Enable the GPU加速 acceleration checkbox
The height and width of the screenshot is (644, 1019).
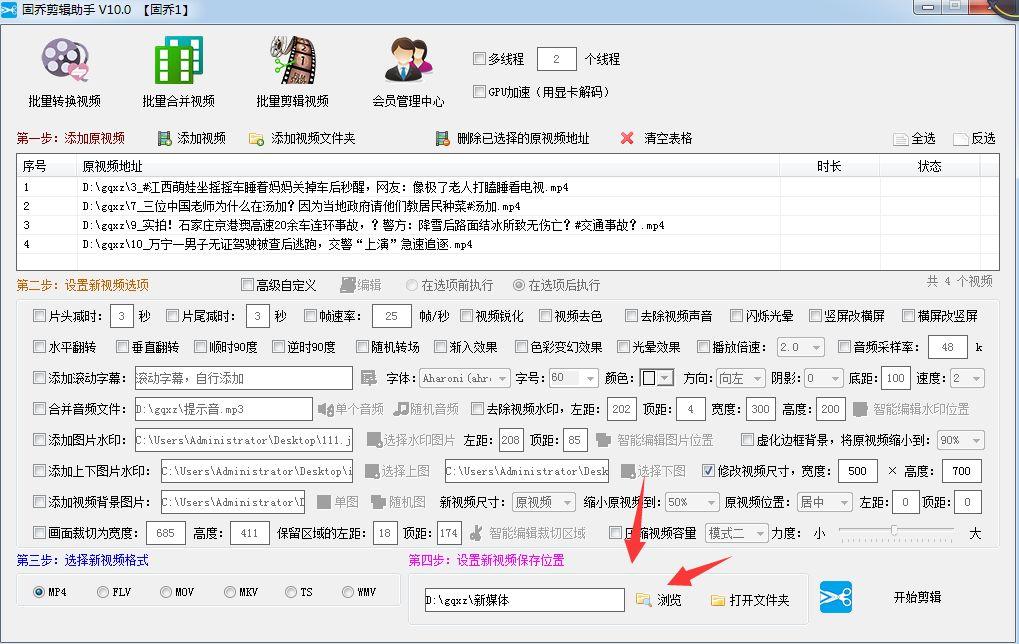478,91
